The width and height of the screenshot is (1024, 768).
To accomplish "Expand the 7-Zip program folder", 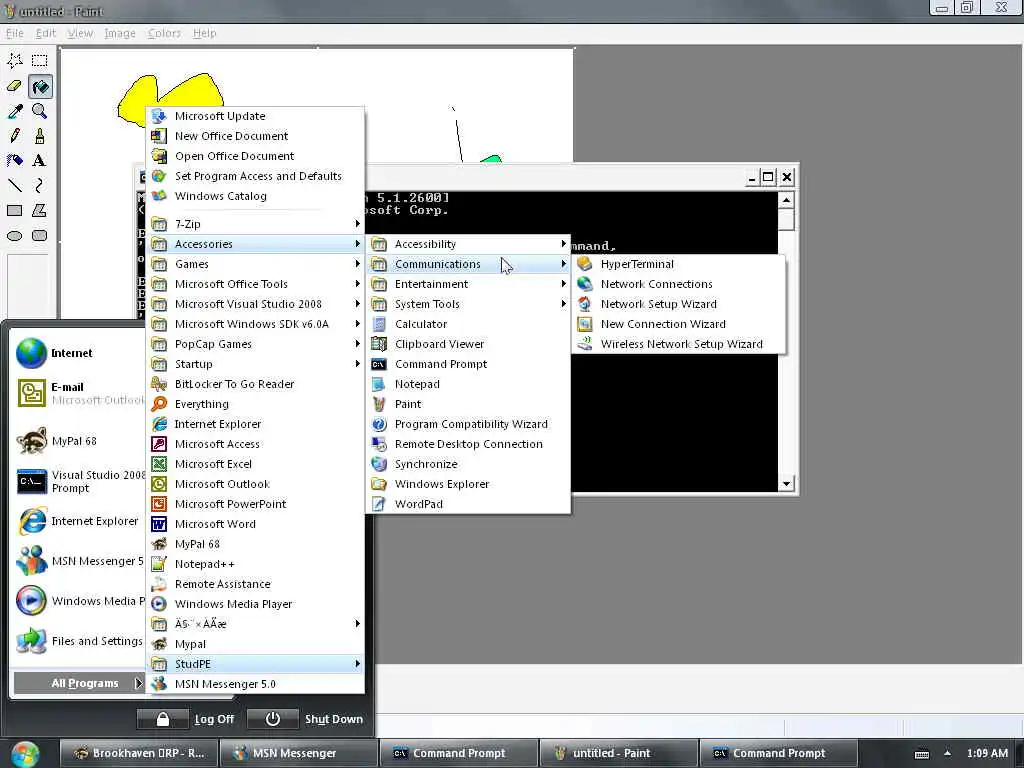I will 255,224.
